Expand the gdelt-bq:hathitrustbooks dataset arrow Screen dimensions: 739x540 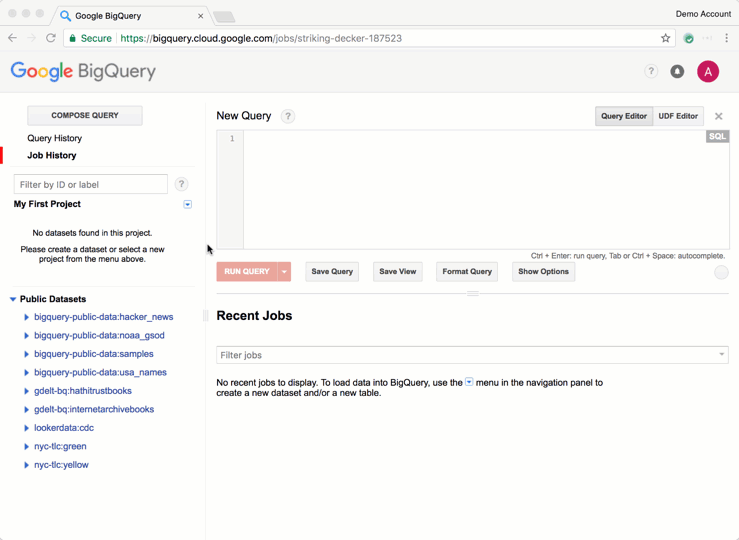(26, 391)
